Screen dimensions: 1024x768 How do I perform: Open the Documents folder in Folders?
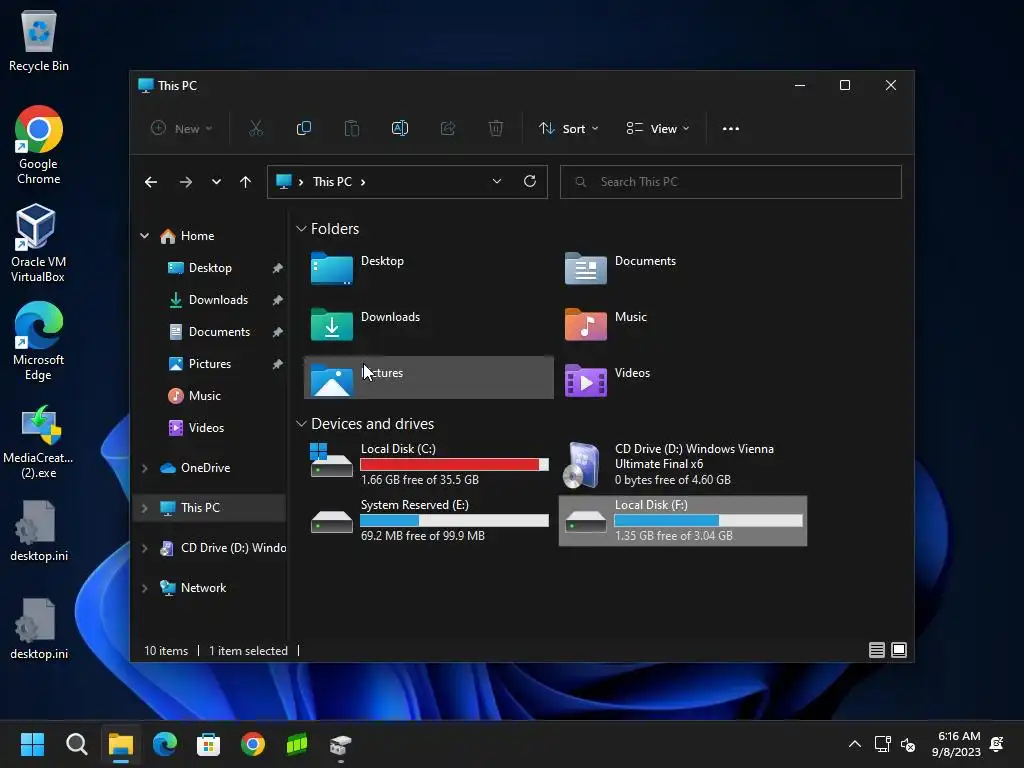[682, 268]
